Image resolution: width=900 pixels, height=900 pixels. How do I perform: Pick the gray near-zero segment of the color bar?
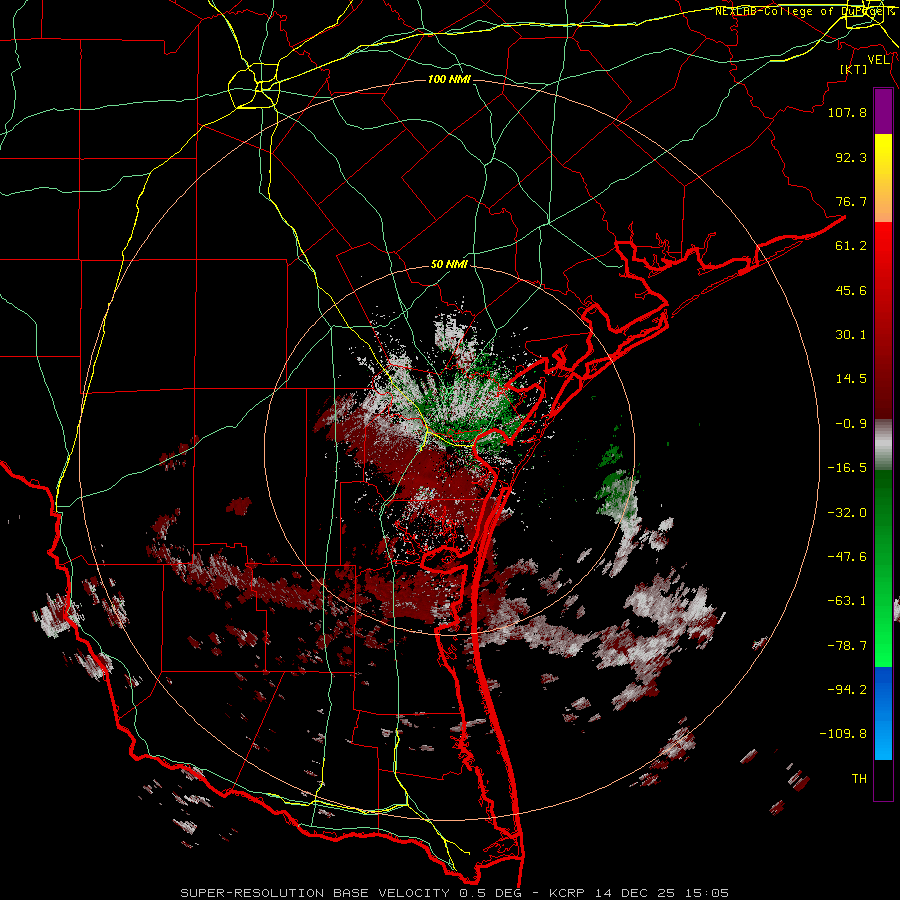(x=883, y=445)
